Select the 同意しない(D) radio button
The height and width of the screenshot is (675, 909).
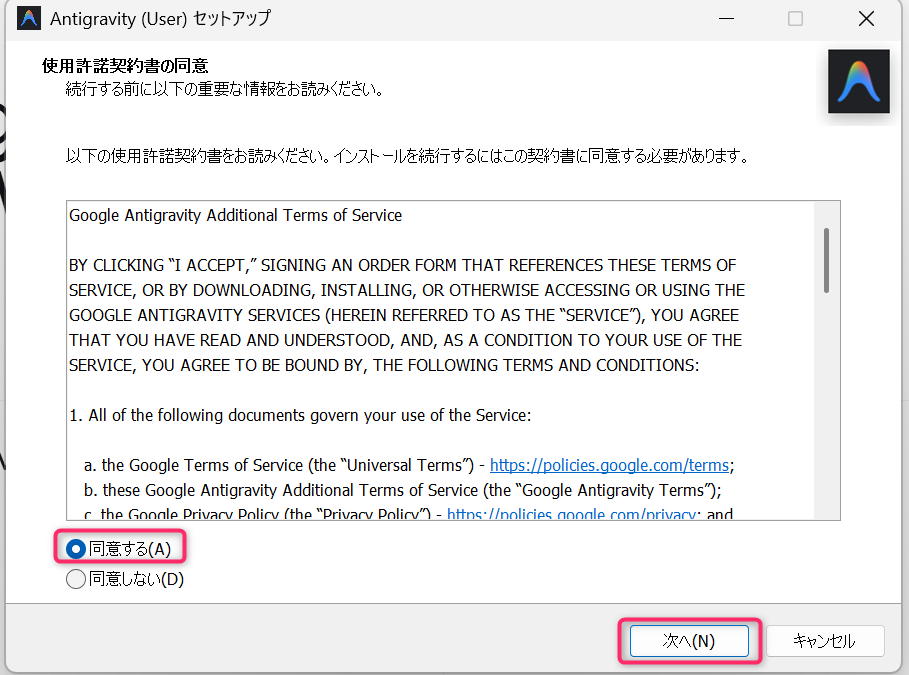(75, 579)
